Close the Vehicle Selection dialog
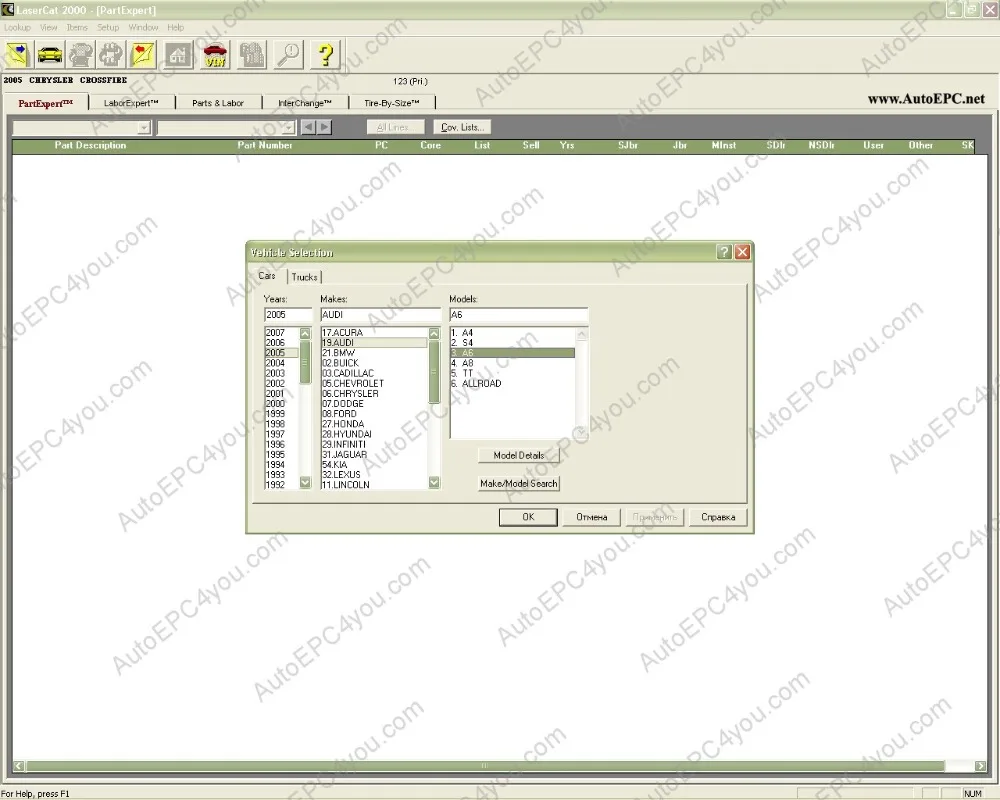 [x=742, y=252]
